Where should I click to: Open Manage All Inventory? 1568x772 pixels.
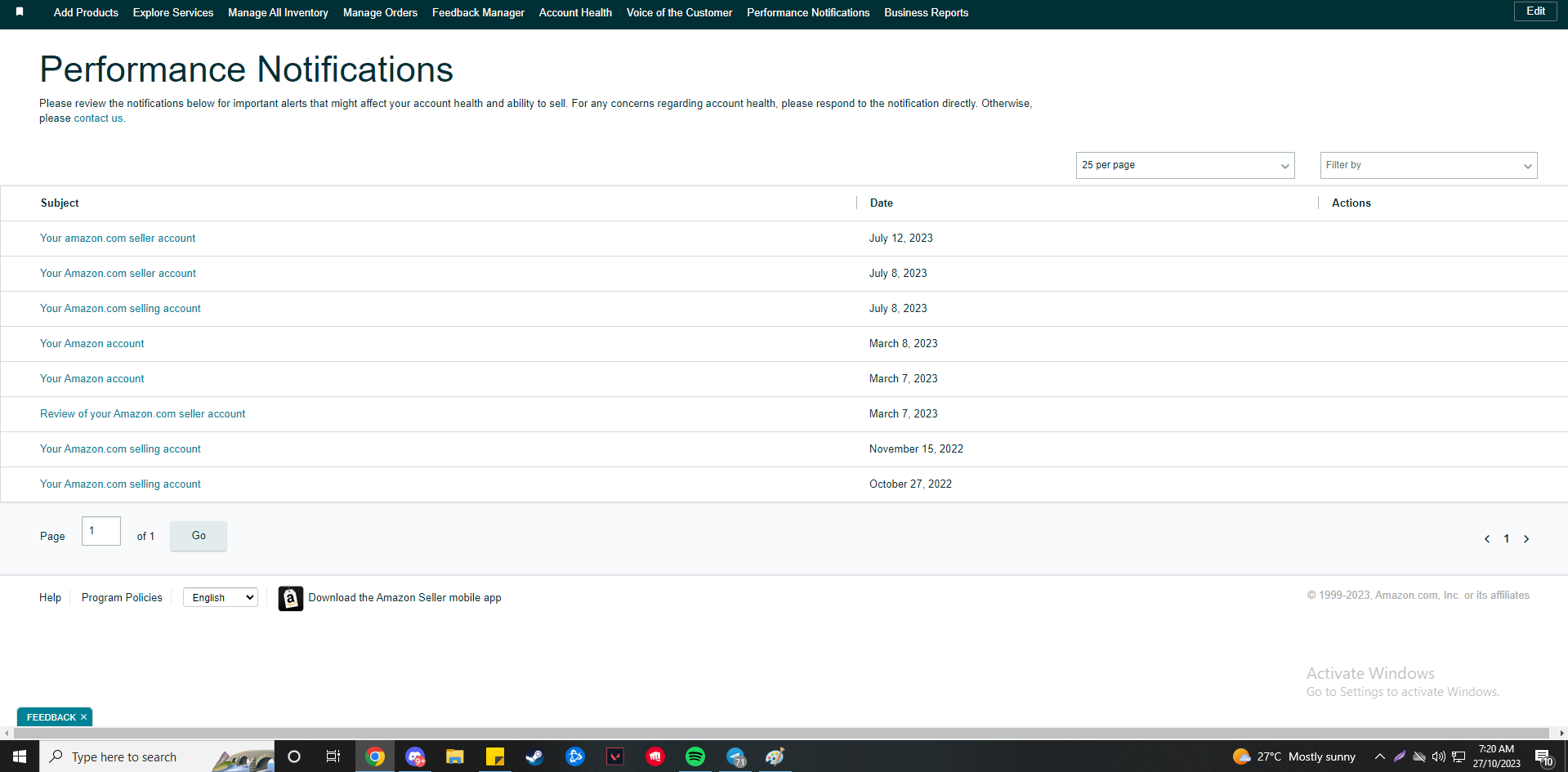point(278,13)
